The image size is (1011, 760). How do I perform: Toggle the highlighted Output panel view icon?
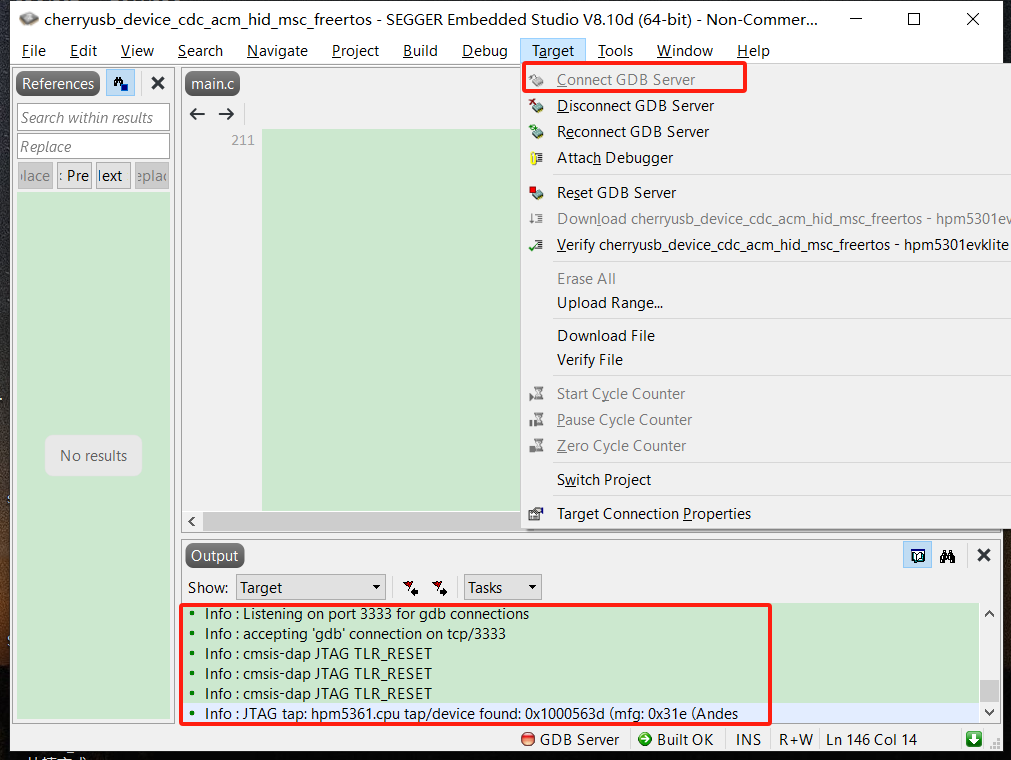[917, 556]
